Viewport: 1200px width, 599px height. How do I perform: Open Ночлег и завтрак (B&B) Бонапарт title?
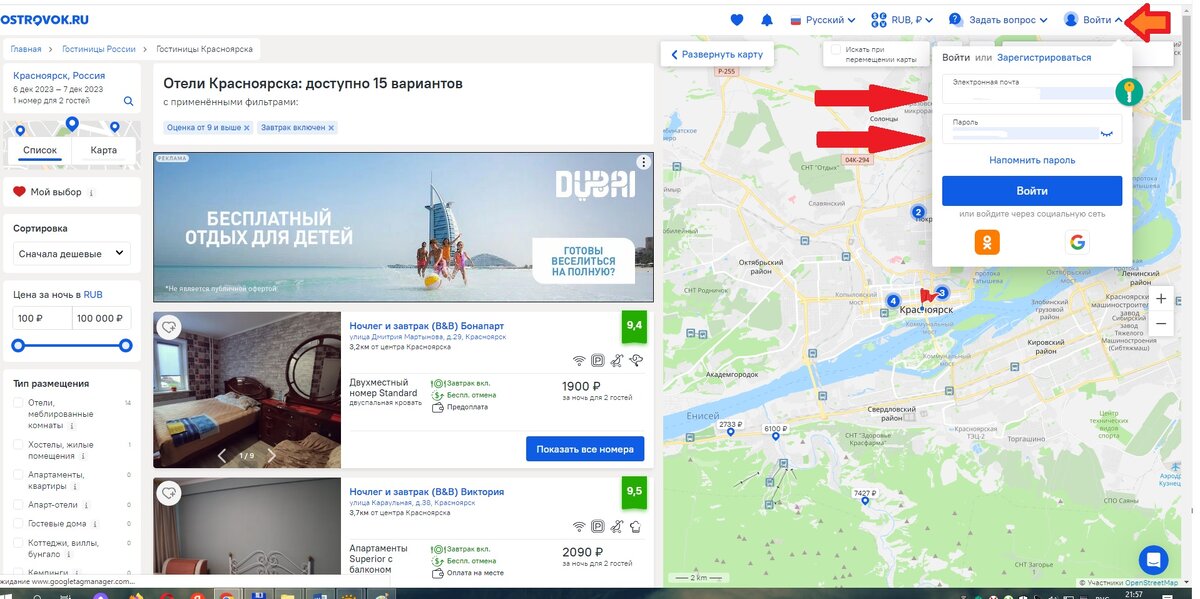tap(427, 326)
